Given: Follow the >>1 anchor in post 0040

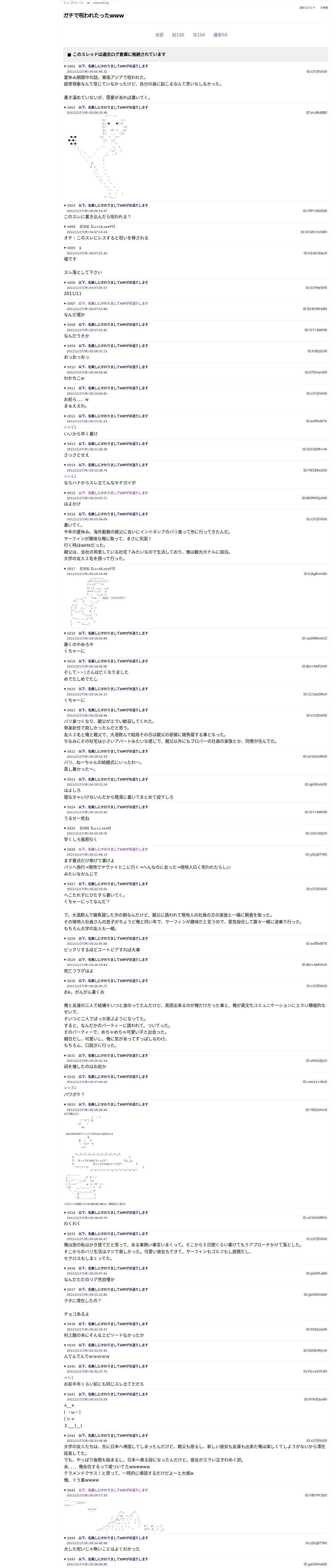Looking at the screenshot, I should click(x=69, y=1377).
